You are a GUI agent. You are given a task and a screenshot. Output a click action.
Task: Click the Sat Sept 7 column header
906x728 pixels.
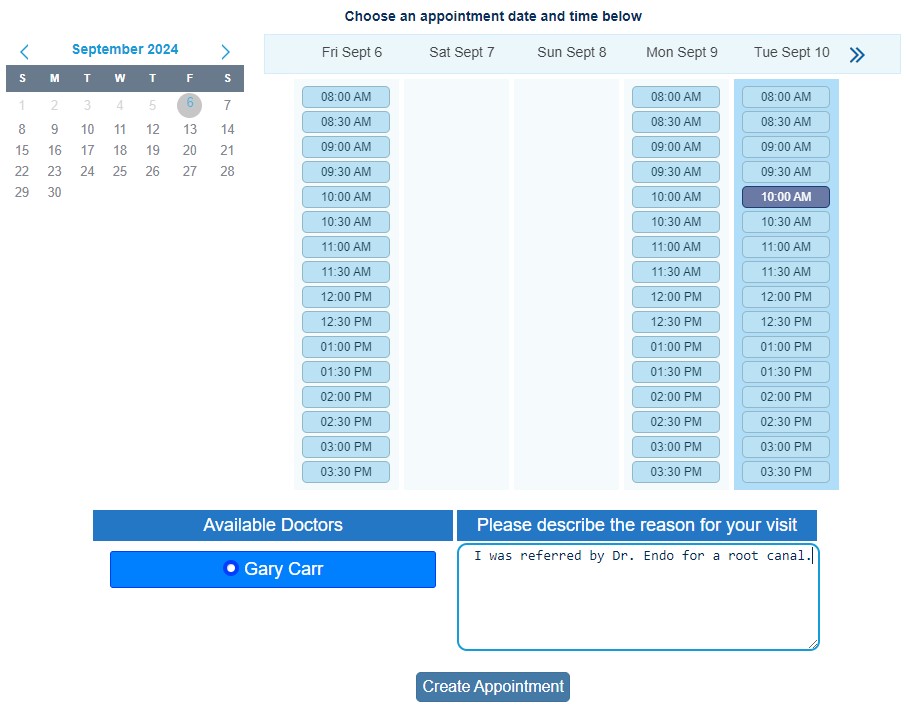tap(462, 52)
